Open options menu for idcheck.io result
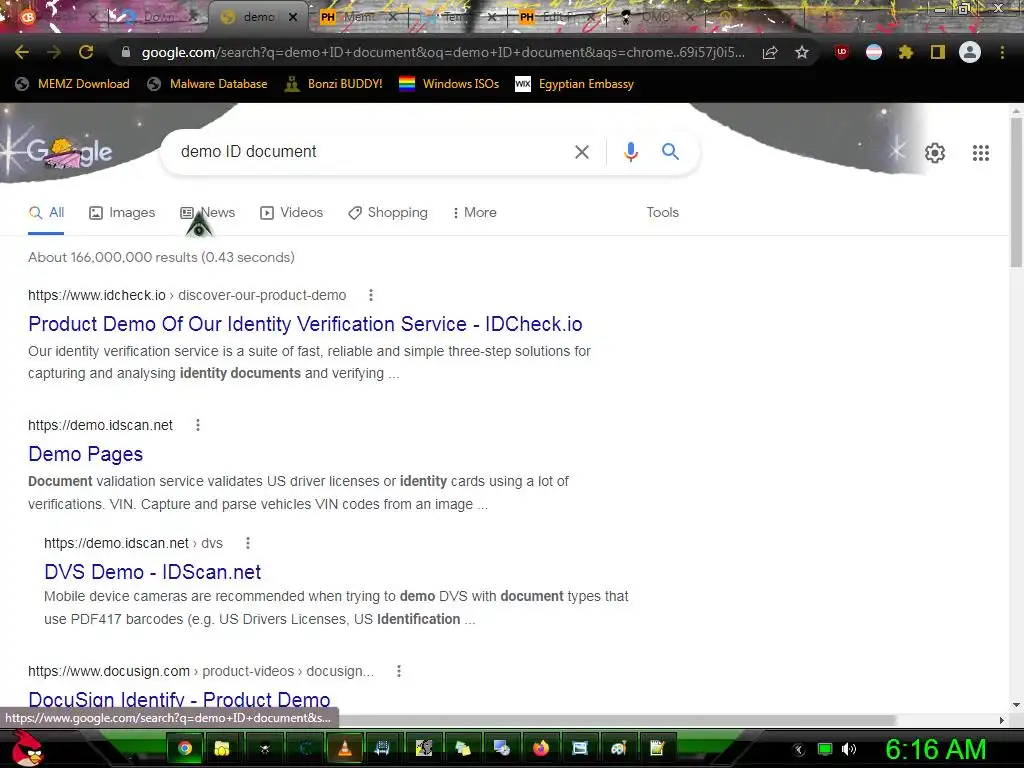 (371, 295)
